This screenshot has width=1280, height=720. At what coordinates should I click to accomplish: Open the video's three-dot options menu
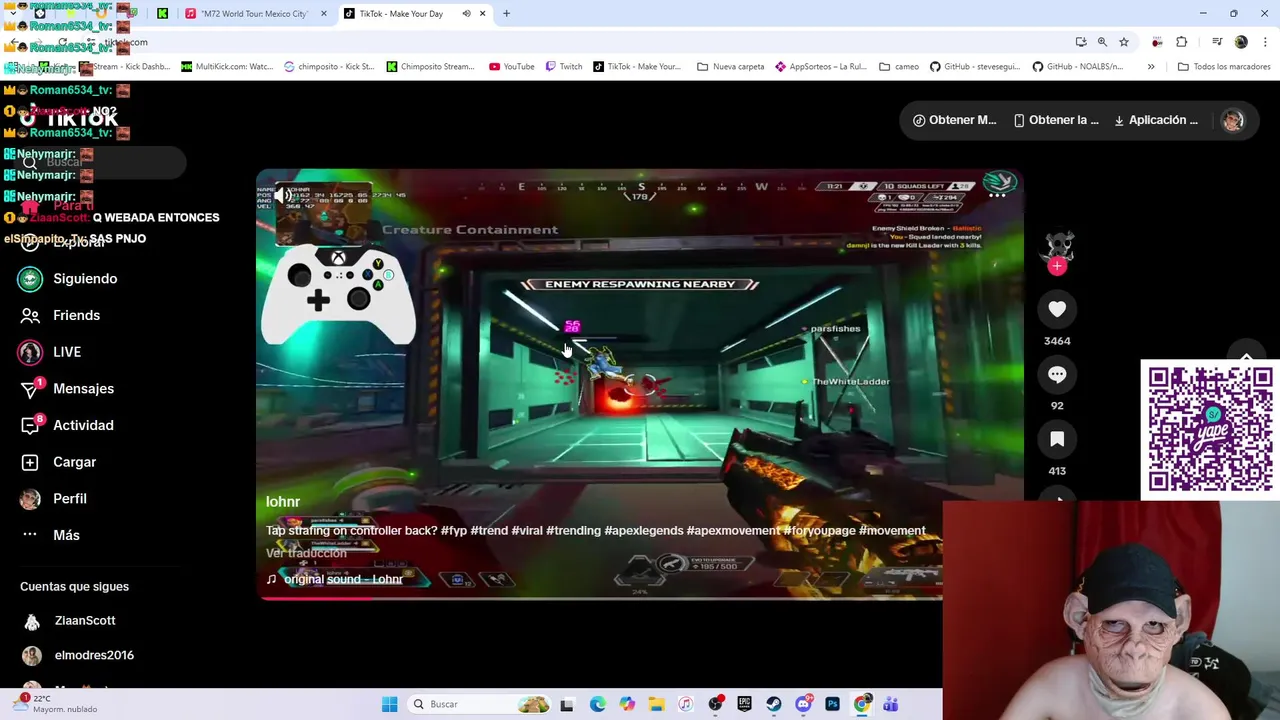point(997,196)
